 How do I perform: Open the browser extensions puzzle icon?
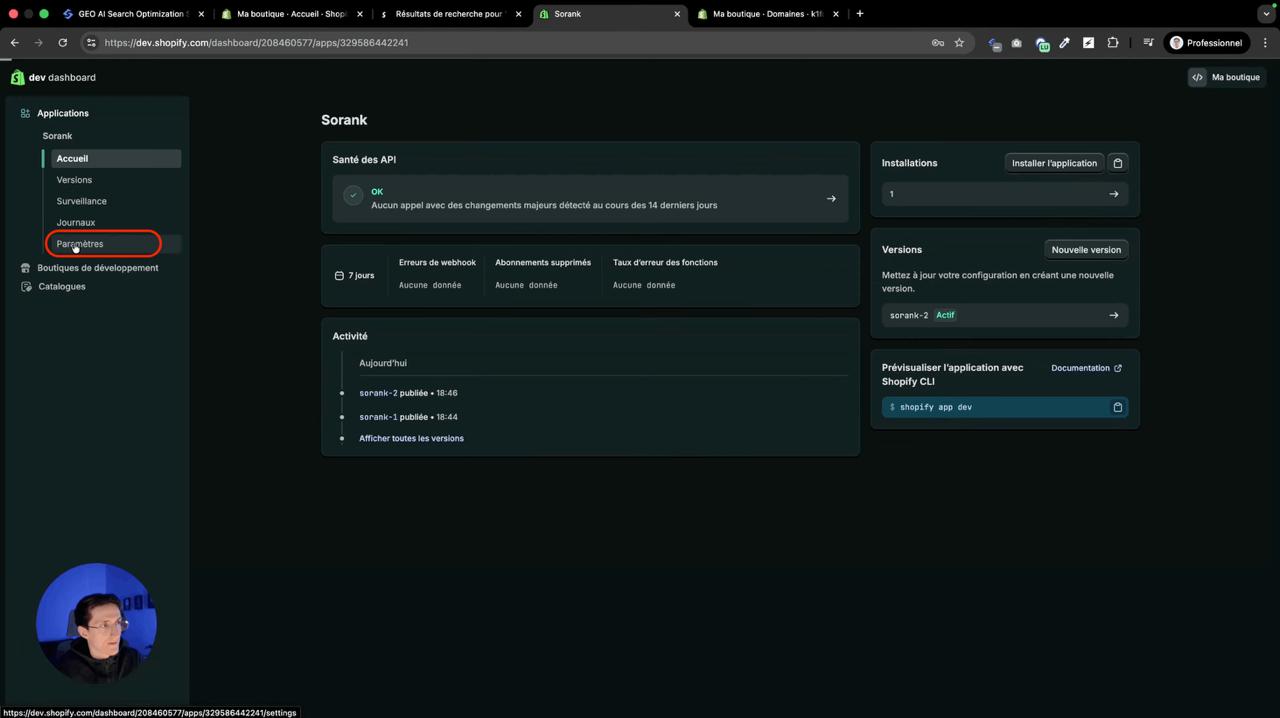click(1112, 43)
